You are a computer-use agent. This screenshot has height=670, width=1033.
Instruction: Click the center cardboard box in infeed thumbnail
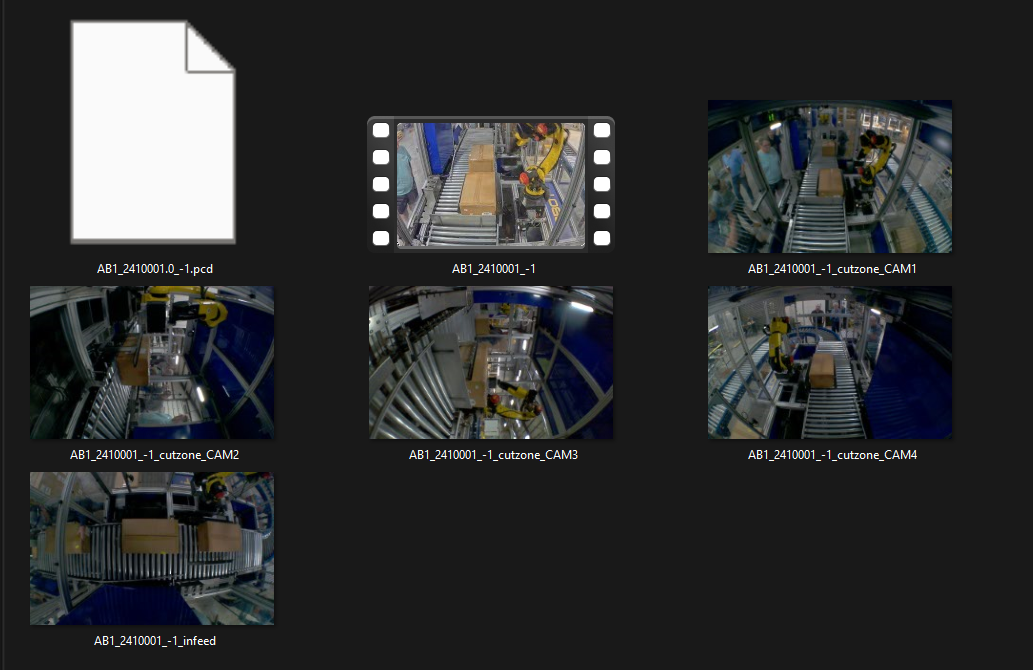coord(151,536)
